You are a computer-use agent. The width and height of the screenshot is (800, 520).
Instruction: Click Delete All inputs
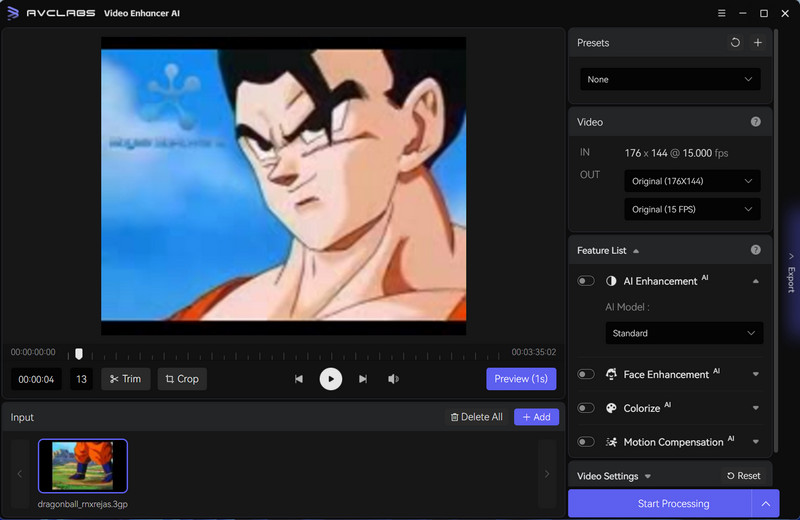tap(476, 417)
